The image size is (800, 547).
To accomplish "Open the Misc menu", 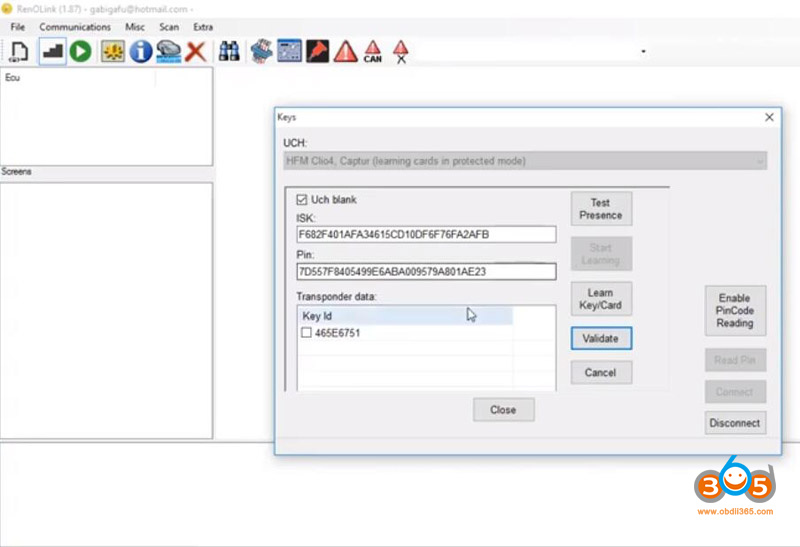I will (x=134, y=27).
